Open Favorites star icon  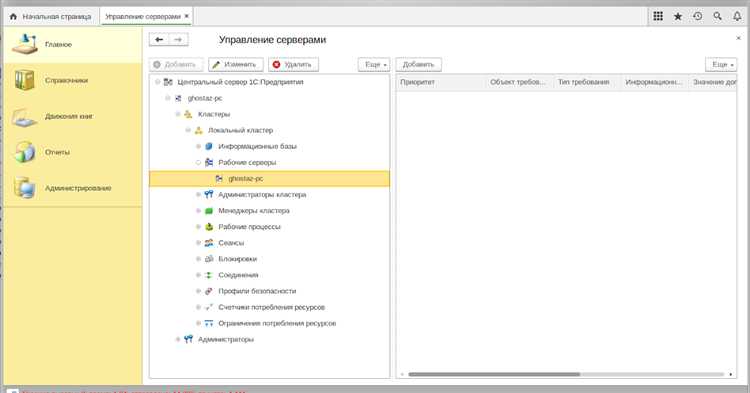(678, 16)
